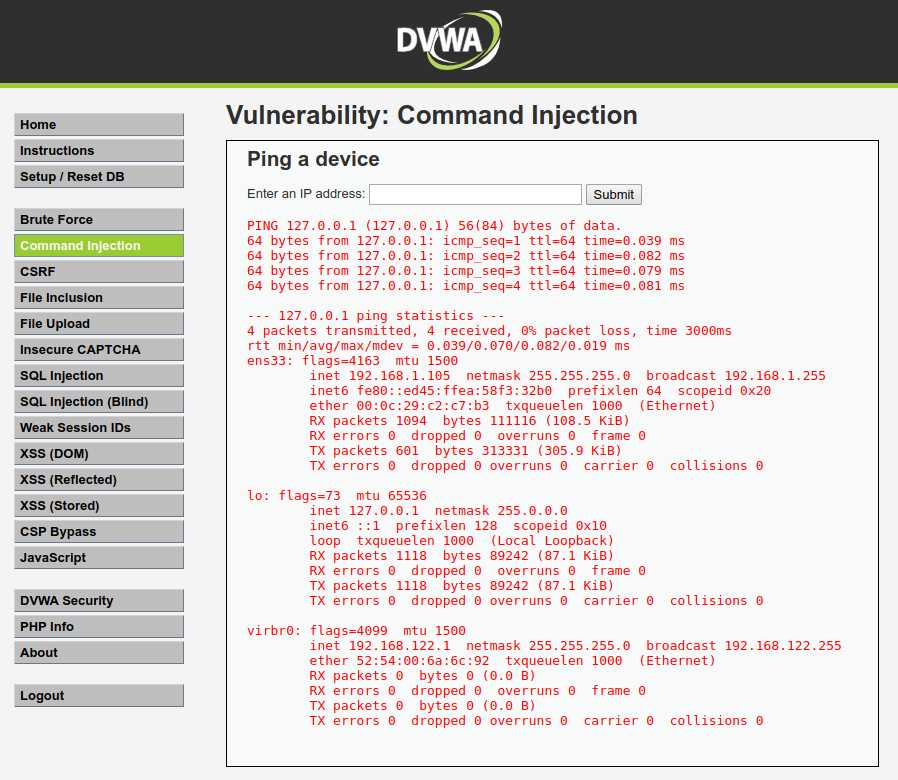Click the 'RX packets 1094' line

coord(470,421)
